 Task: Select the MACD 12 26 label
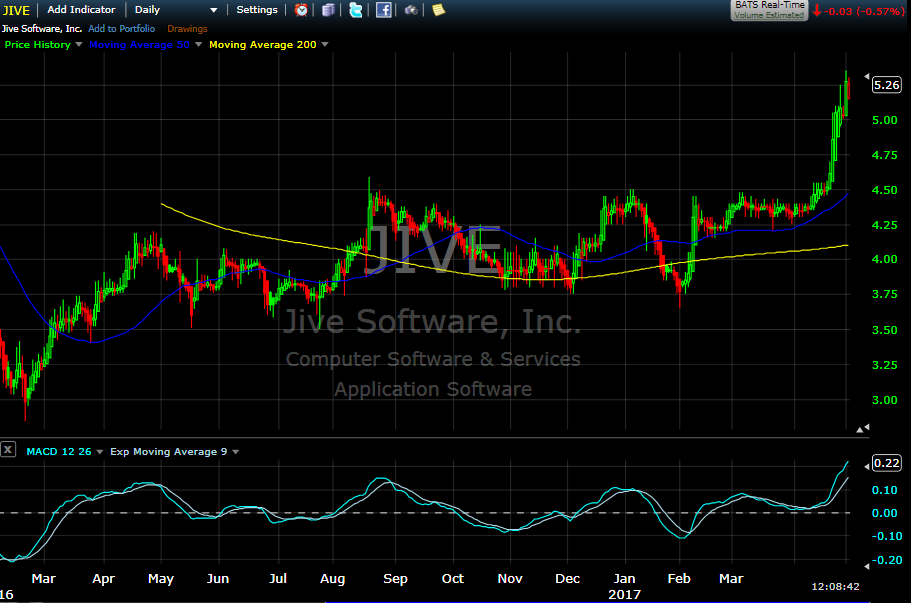point(59,451)
